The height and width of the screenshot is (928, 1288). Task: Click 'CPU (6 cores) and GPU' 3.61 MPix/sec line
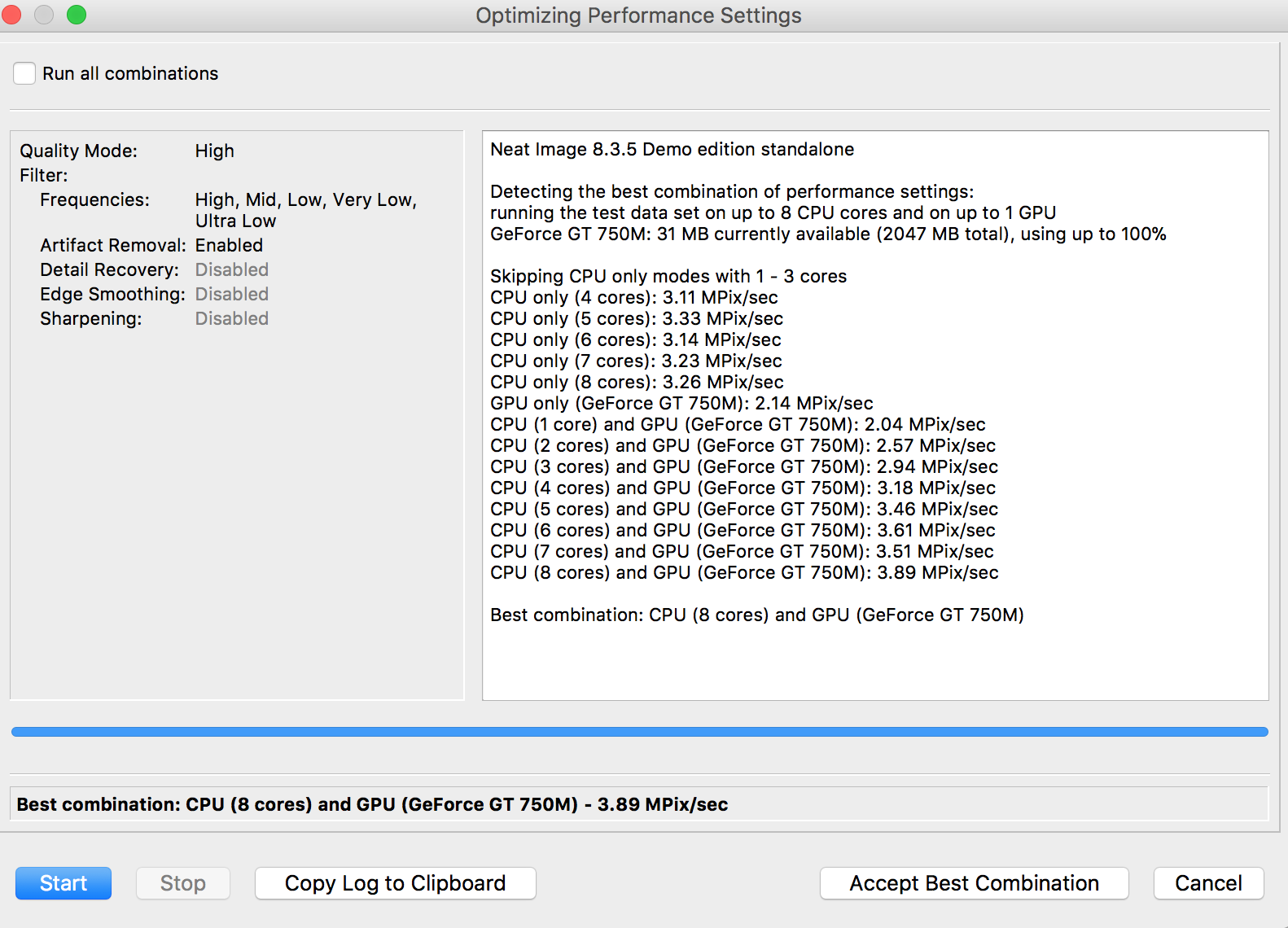(x=743, y=530)
